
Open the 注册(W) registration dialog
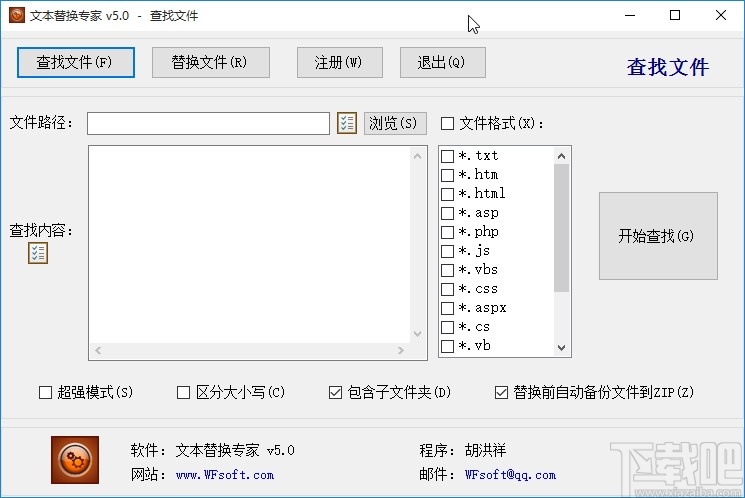[x=340, y=62]
